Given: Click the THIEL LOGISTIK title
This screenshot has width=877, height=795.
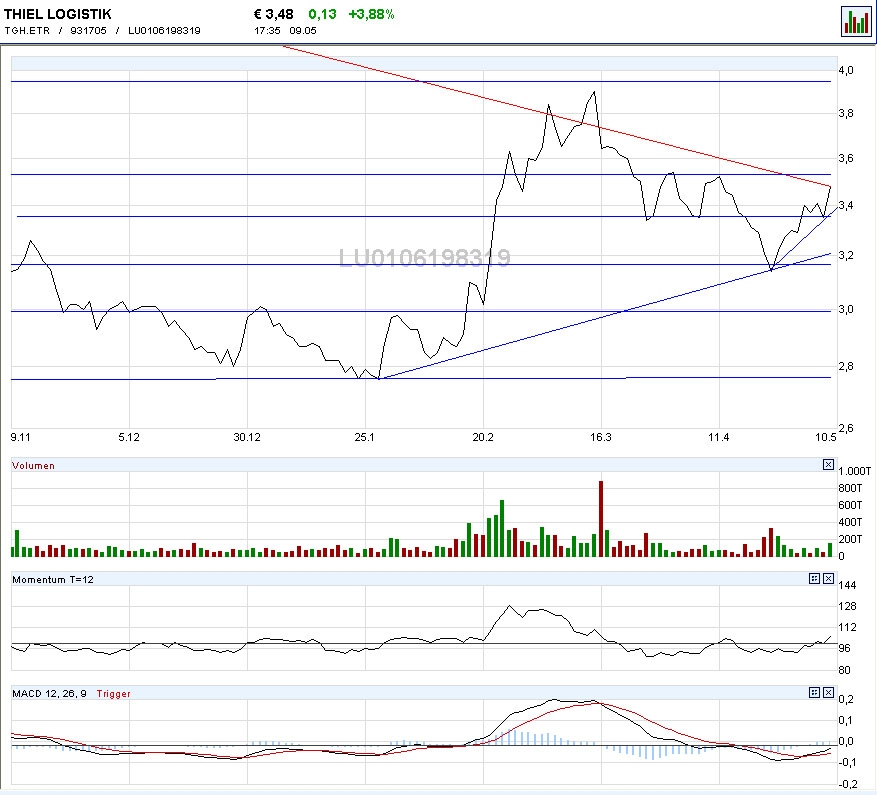Looking at the screenshot, I should tap(58, 14).
